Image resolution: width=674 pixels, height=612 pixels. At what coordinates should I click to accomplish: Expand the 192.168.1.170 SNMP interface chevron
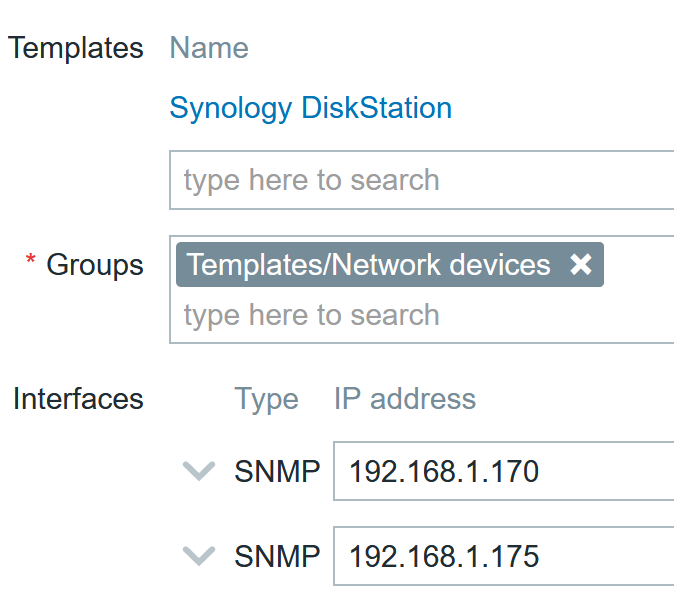click(200, 471)
